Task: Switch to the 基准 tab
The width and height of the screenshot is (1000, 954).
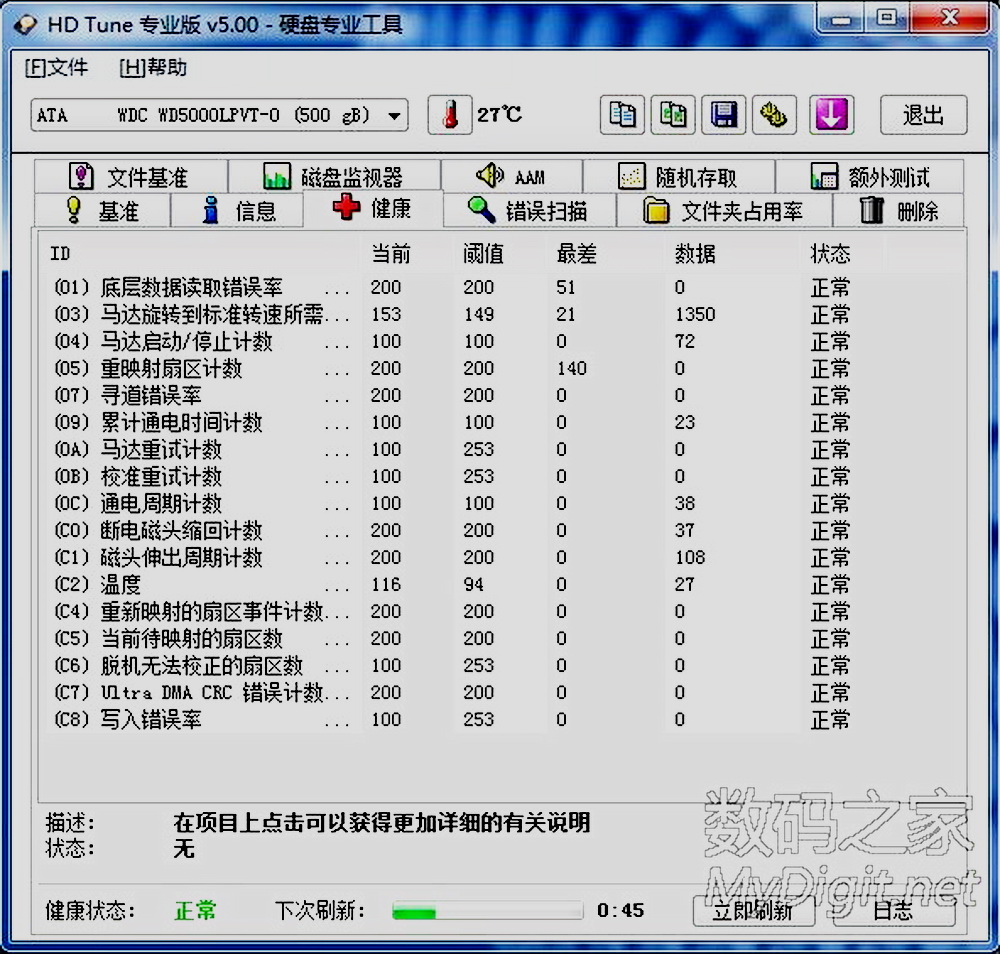Action: coord(102,210)
